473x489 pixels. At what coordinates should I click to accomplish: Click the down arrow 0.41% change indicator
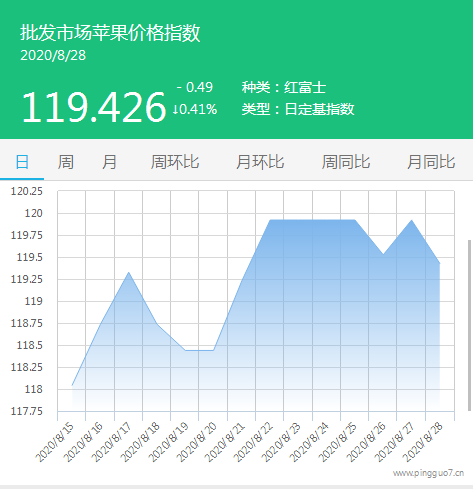pyautogui.click(x=195, y=109)
